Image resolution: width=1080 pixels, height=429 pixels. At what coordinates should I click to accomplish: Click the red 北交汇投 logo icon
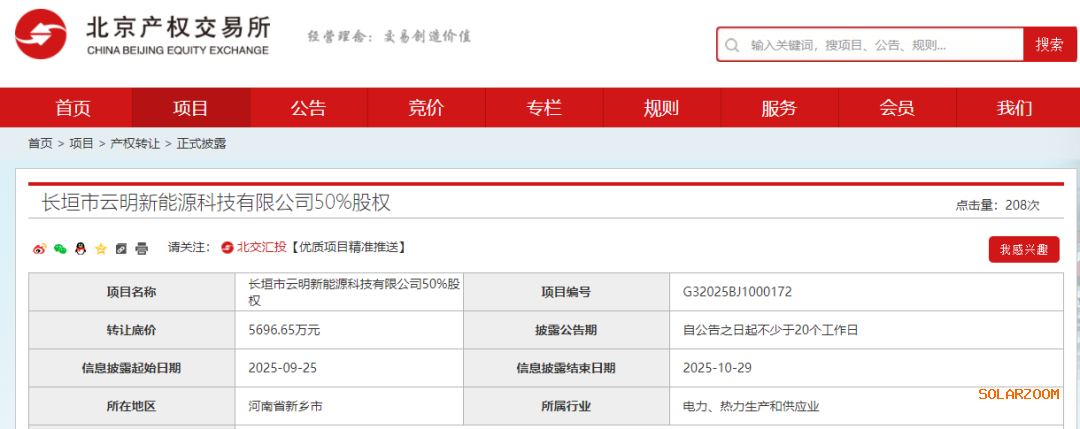(x=227, y=247)
